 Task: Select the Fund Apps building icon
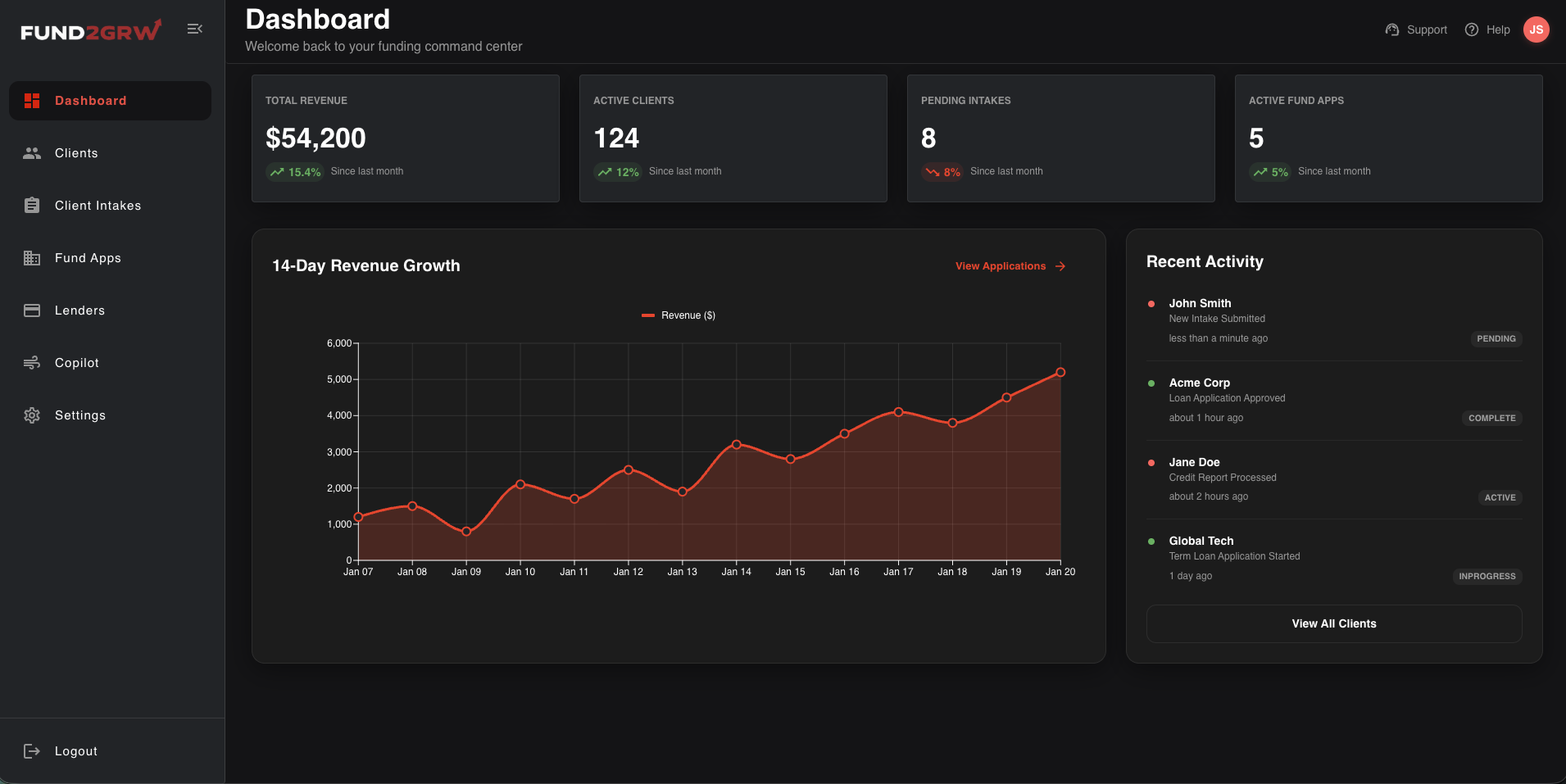pyautogui.click(x=32, y=257)
